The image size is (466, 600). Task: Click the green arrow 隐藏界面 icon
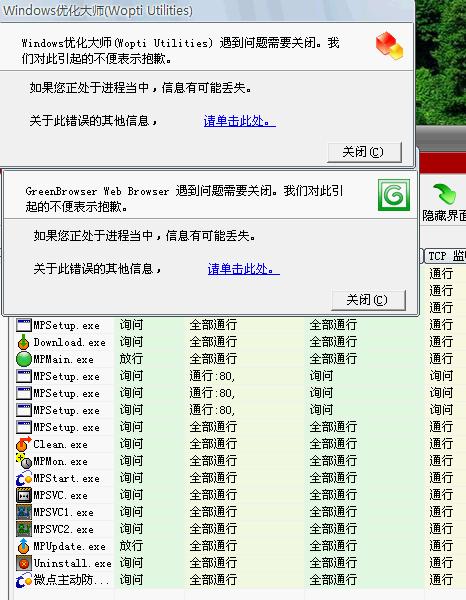click(x=445, y=194)
